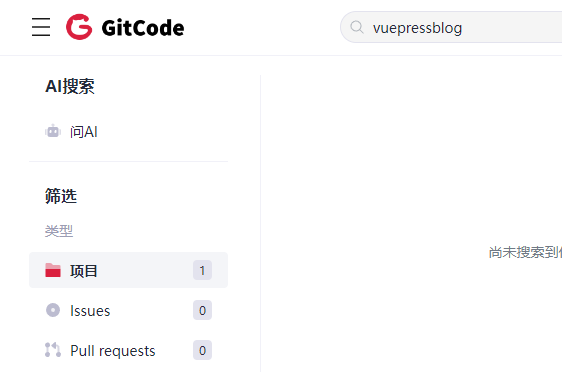
Task: Filter results by Pull requests
Action: (128, 350)
